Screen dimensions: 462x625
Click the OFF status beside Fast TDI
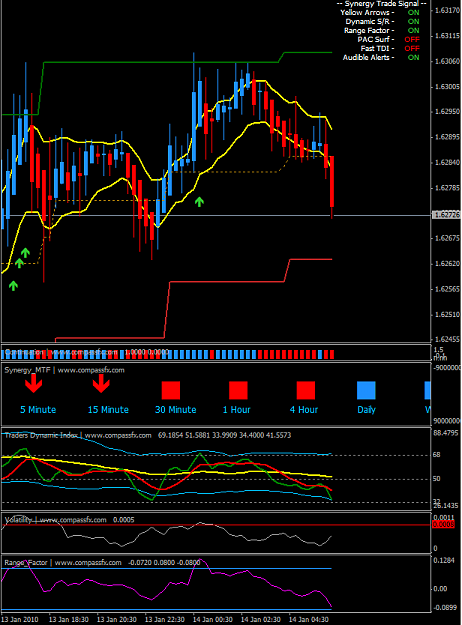point(412,48)
